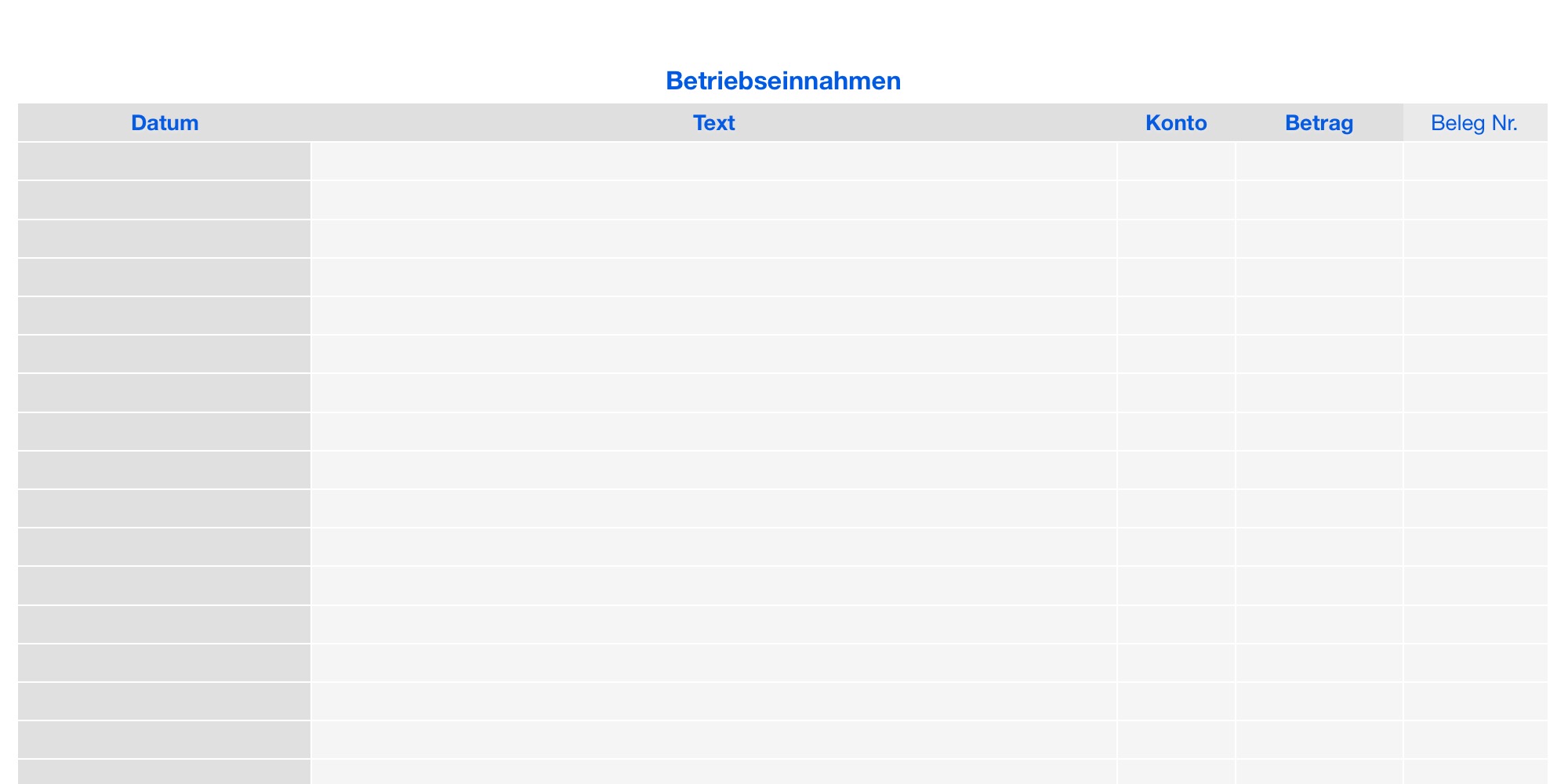Select third row Konto cell
Image resolution: width=1568 pixels, height=784 pixels.
click(1176, 238)
